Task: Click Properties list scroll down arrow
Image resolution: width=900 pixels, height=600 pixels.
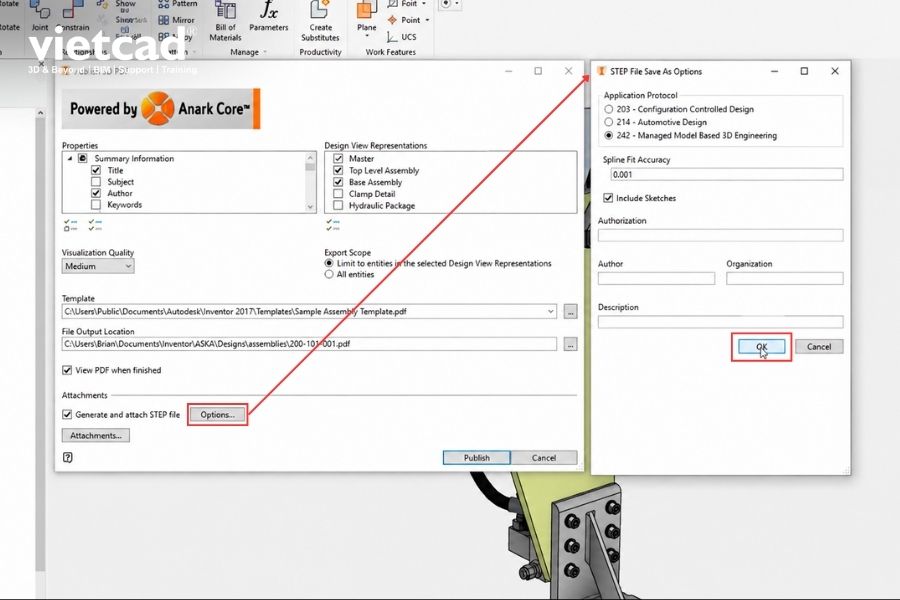Action: (311, 207)
